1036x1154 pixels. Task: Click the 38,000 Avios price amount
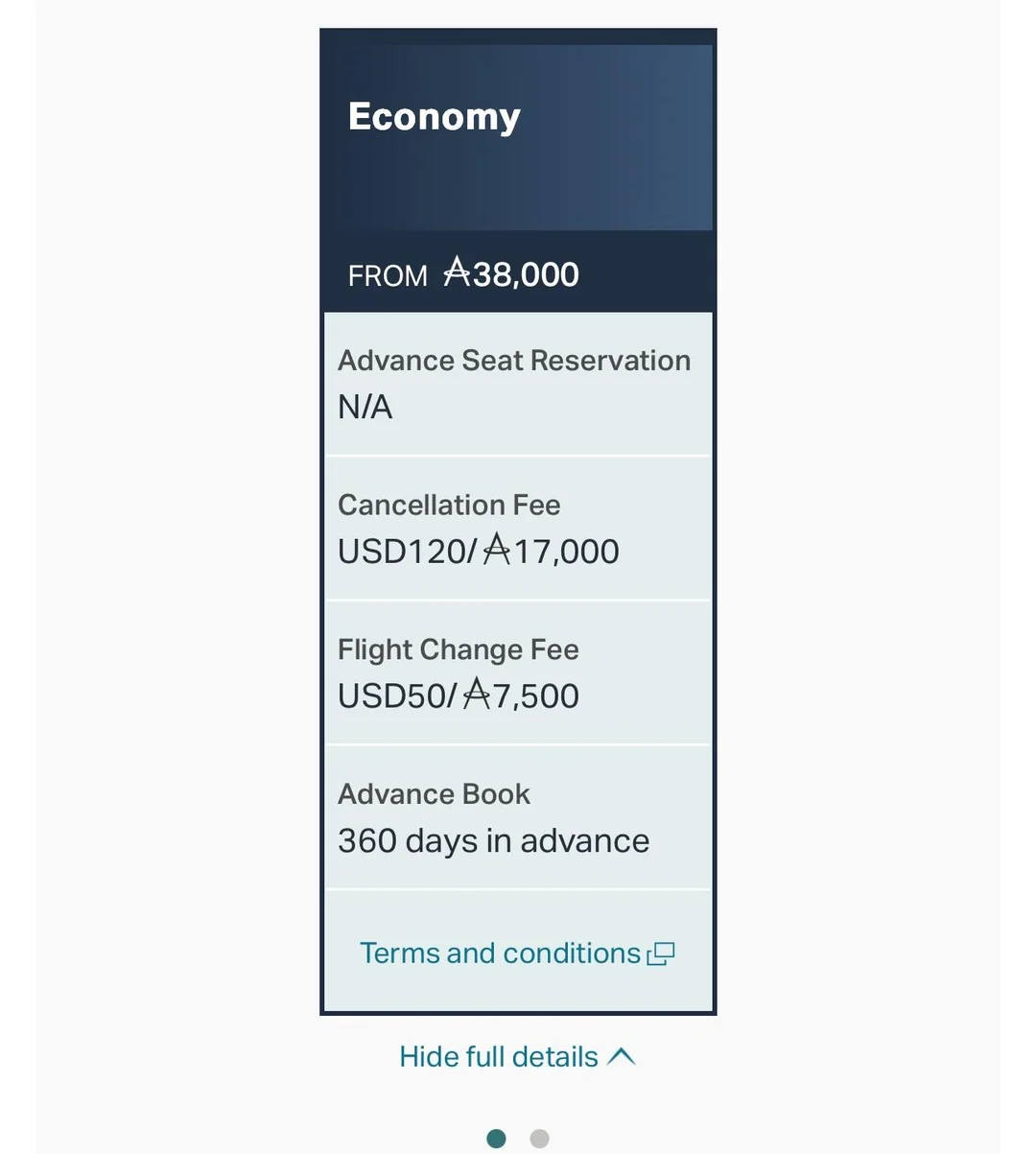tap(526, 275)
